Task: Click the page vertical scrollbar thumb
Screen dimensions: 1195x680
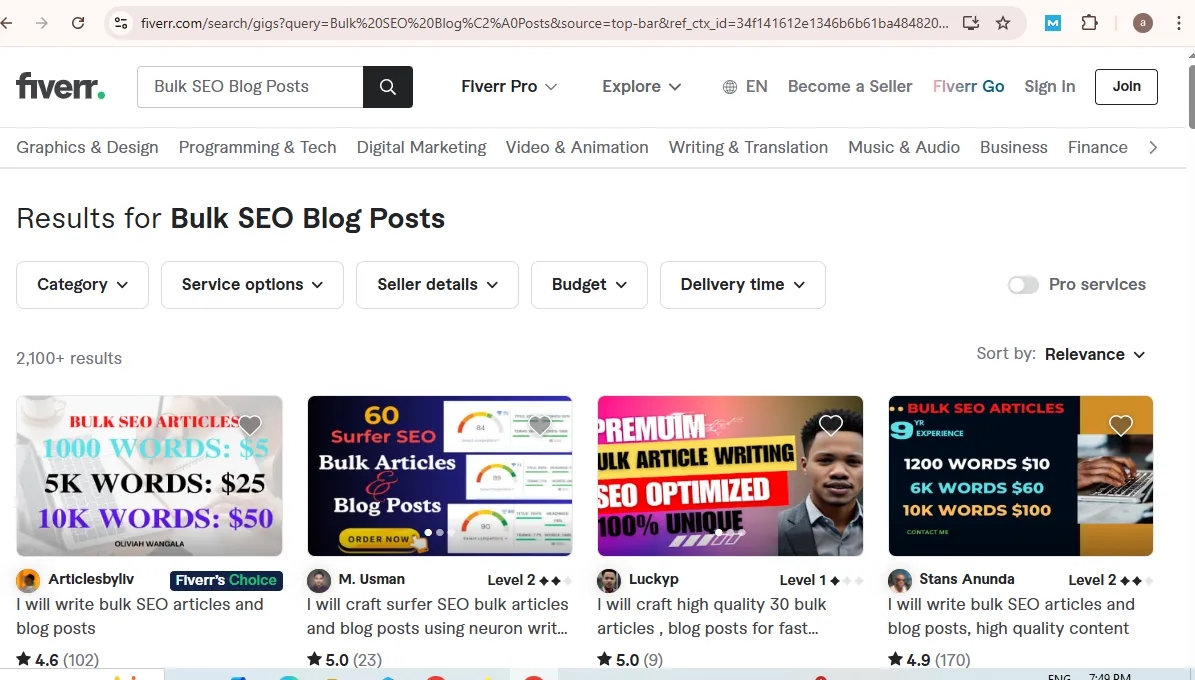Action: 1191,98
